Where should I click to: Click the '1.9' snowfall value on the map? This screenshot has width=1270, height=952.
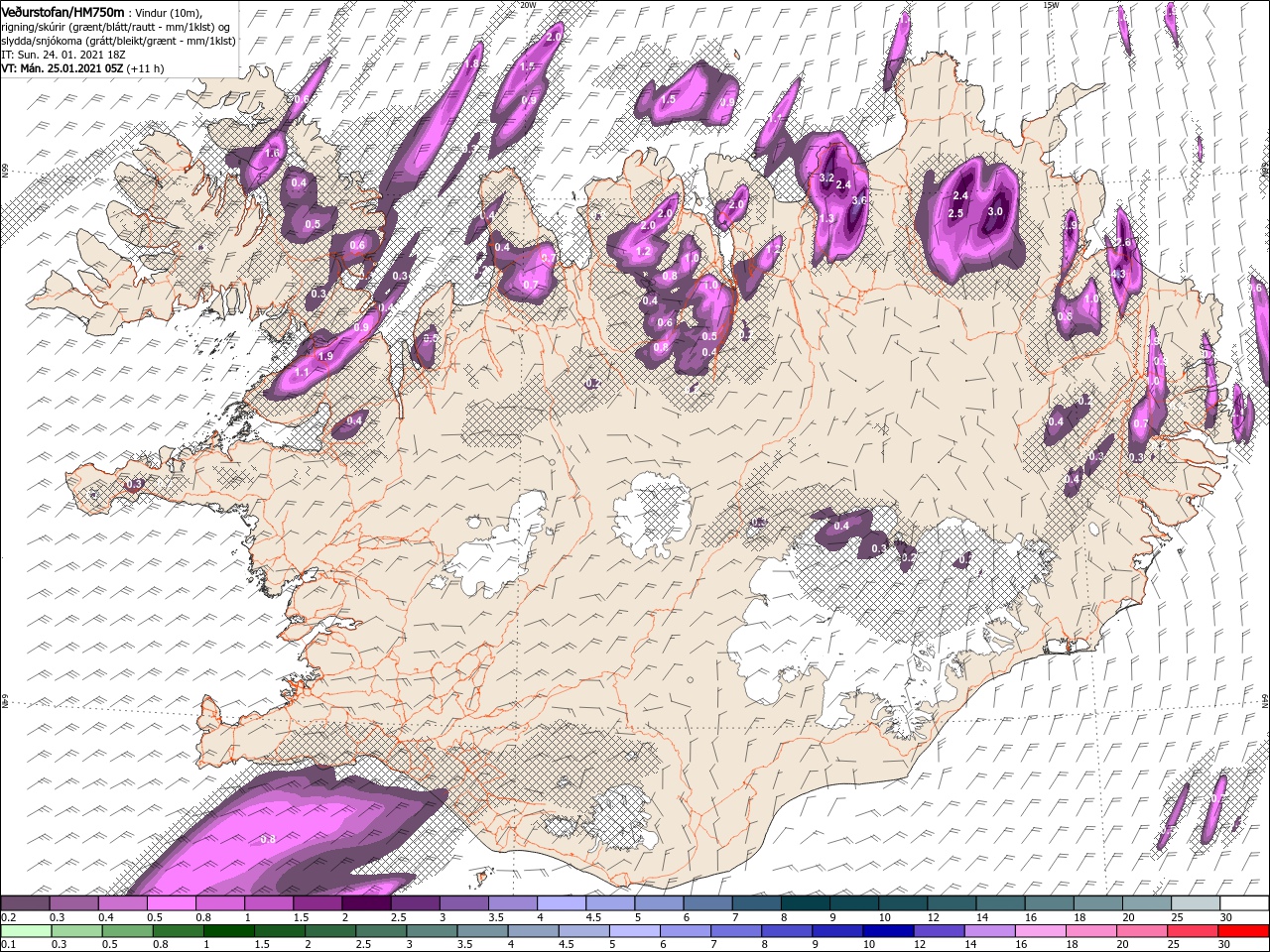tap(325, 356)
